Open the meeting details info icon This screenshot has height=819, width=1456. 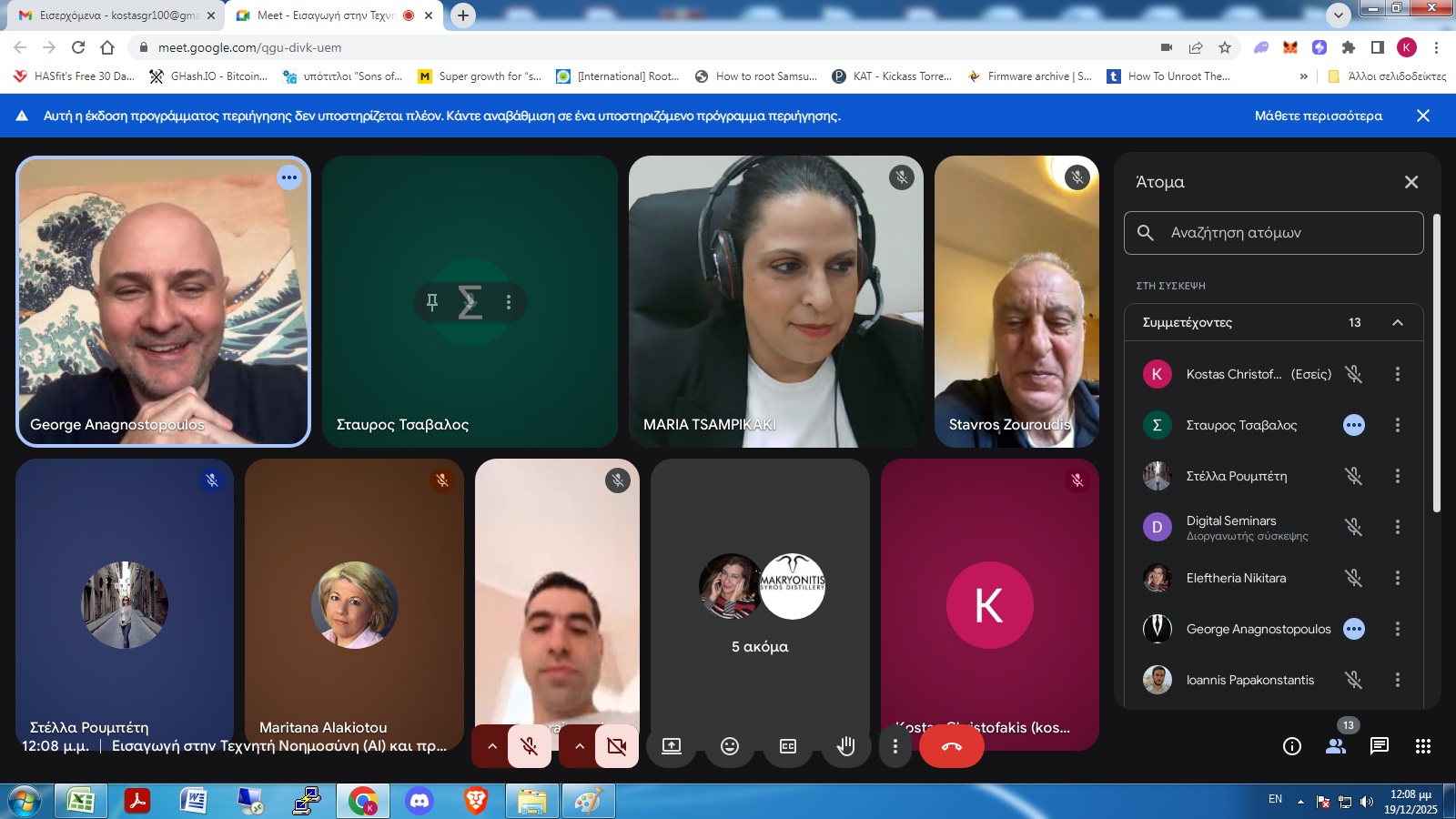point(1291,746)
